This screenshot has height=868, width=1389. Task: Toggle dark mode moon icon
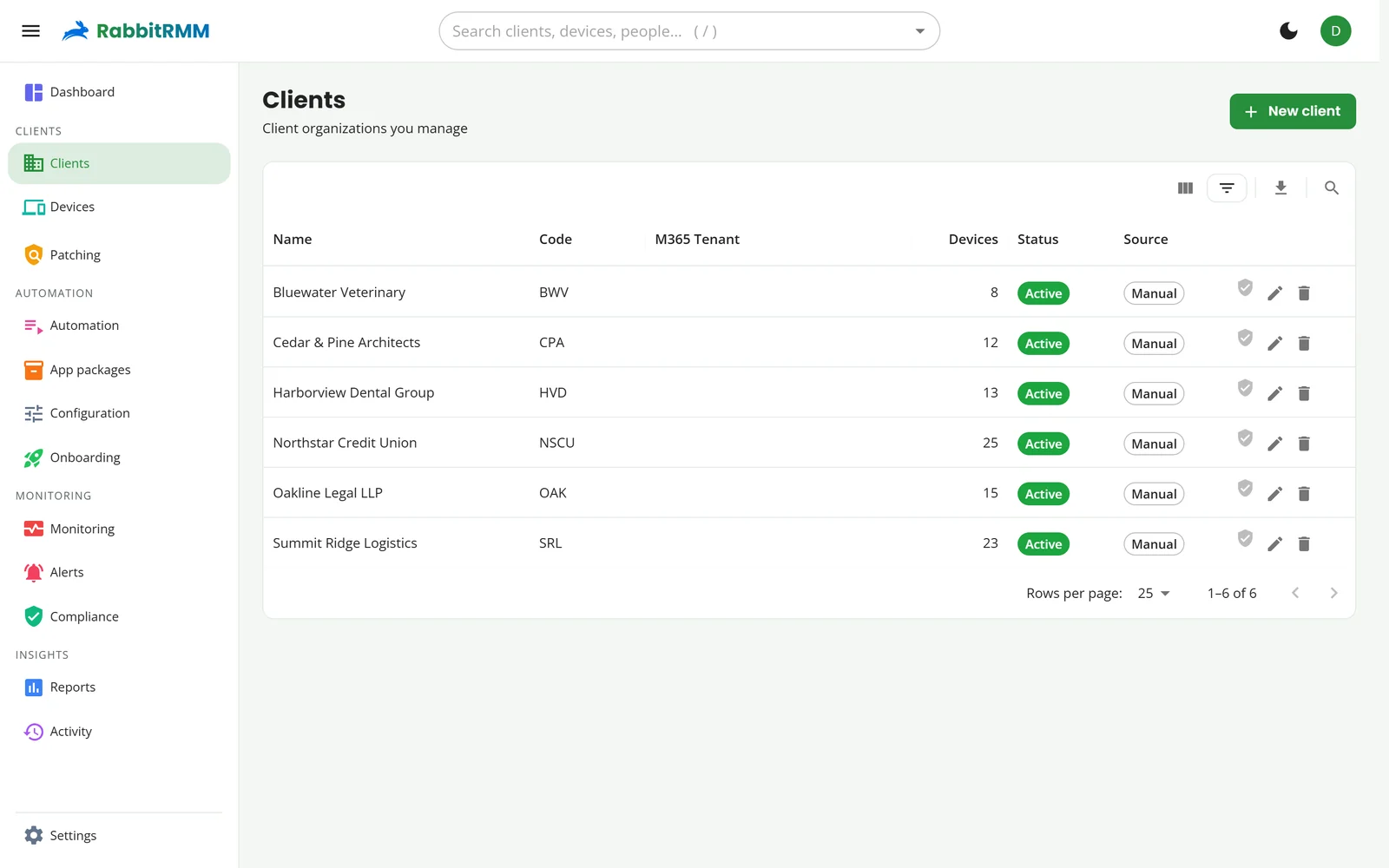pos(1288,31)
